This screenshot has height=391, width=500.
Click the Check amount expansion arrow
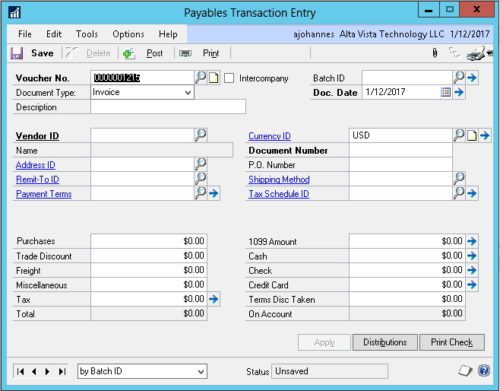click(x=472, y=270)
